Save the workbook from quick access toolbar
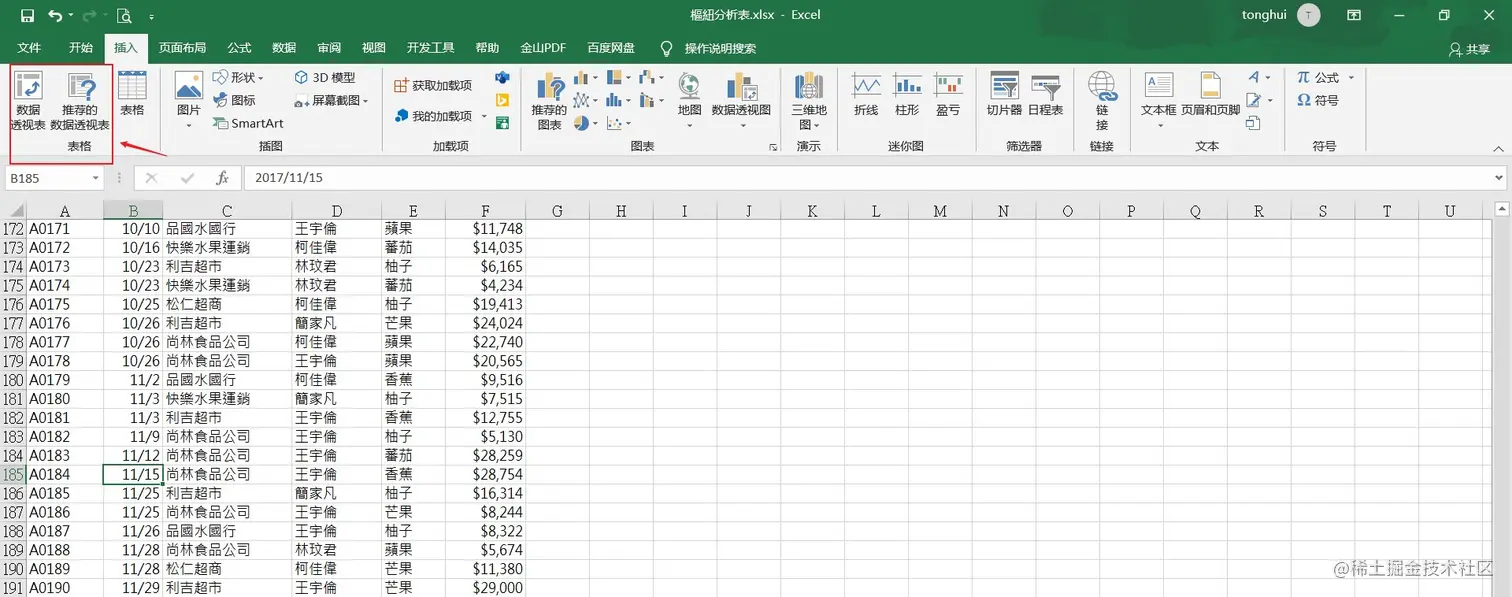This screenshot has height=597, width=1512. click(27, 16)
